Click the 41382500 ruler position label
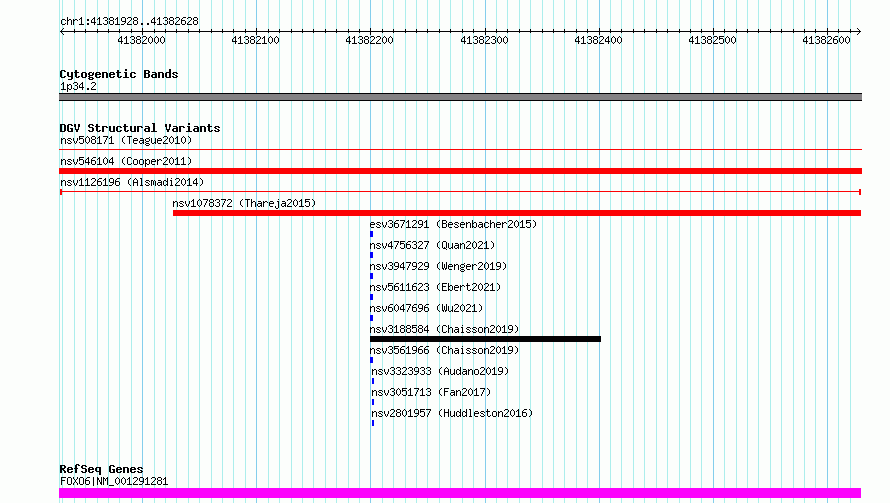 tap(712, 40)
